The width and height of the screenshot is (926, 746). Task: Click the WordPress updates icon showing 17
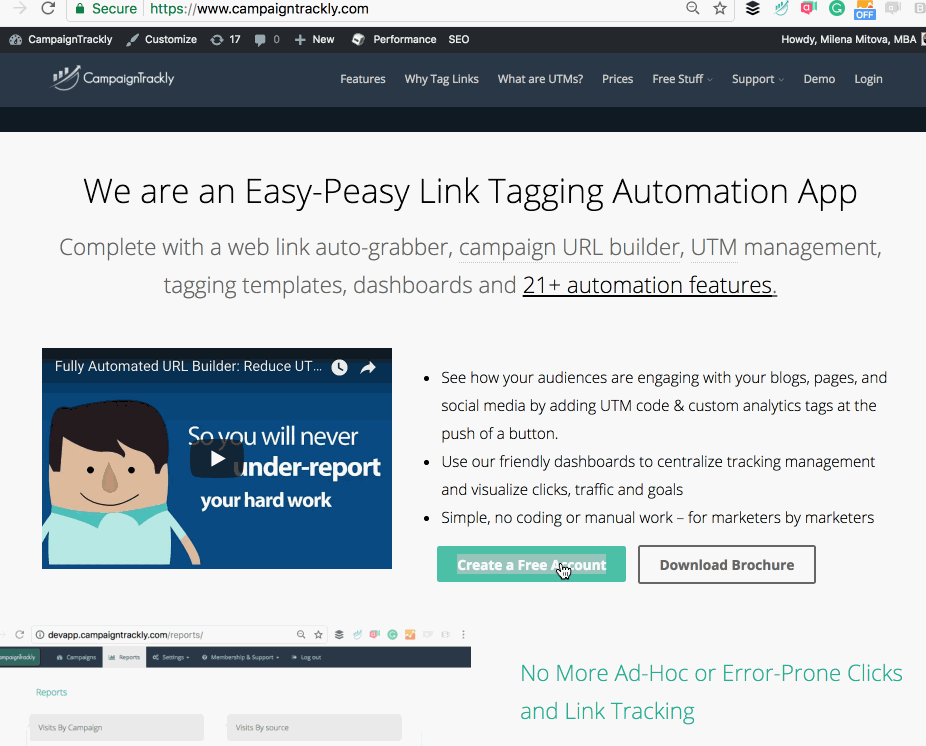[x=225, y=40]
